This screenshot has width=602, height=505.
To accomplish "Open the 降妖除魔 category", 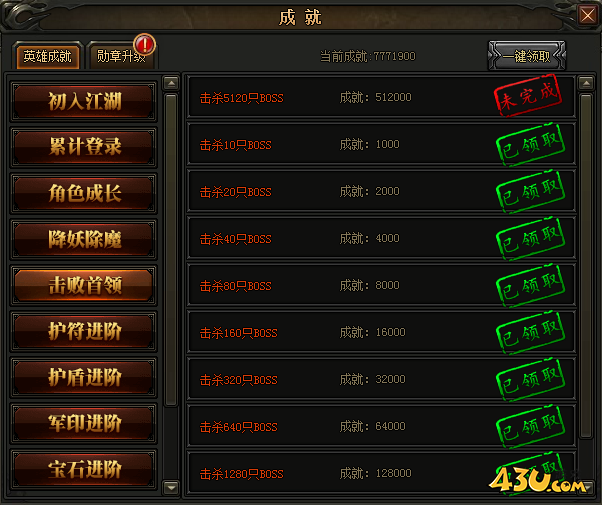I will [x=84, y=239].
